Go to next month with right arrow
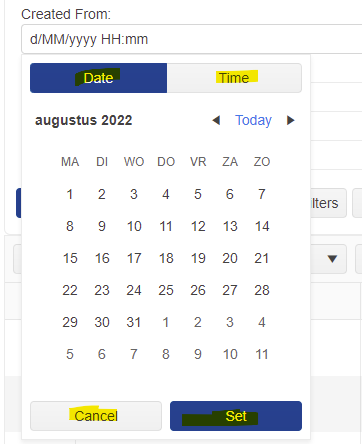 point(291,120)
